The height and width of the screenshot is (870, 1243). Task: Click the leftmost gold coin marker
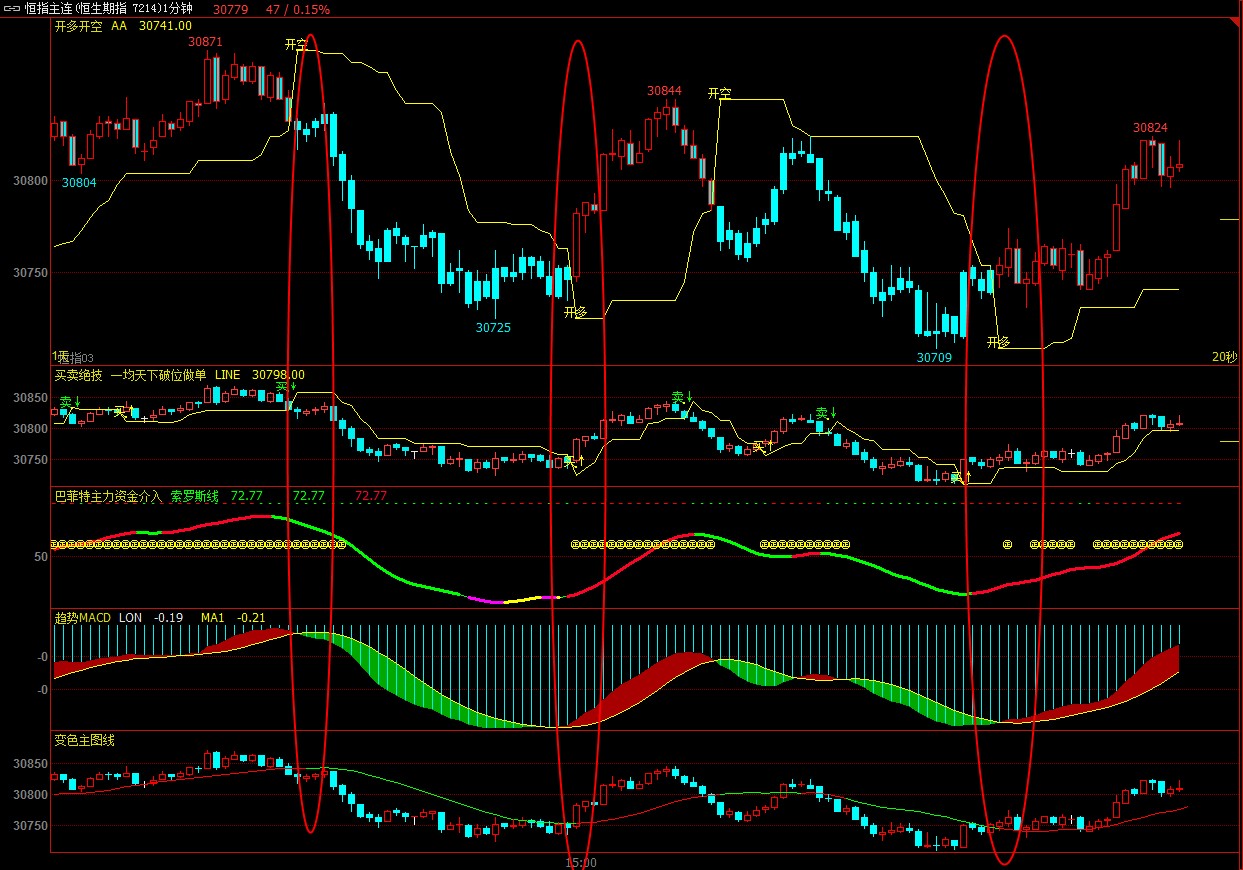tap(57, 544)
